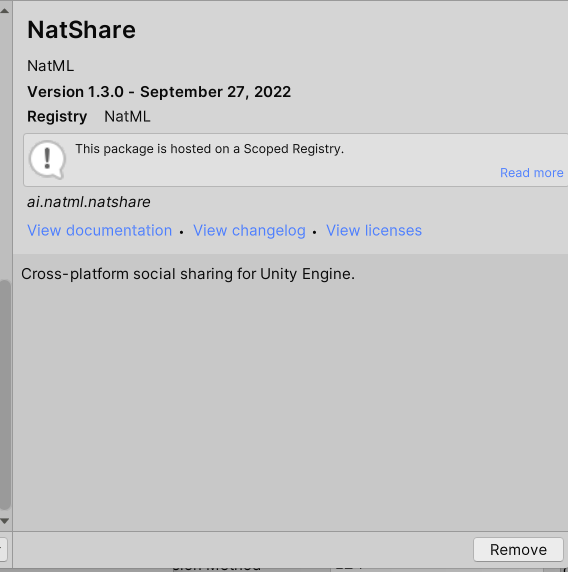This screenshot has width=568, height=572.
Task: Click the vertical scrollbar thumb
Action: [x=5, y=395]
